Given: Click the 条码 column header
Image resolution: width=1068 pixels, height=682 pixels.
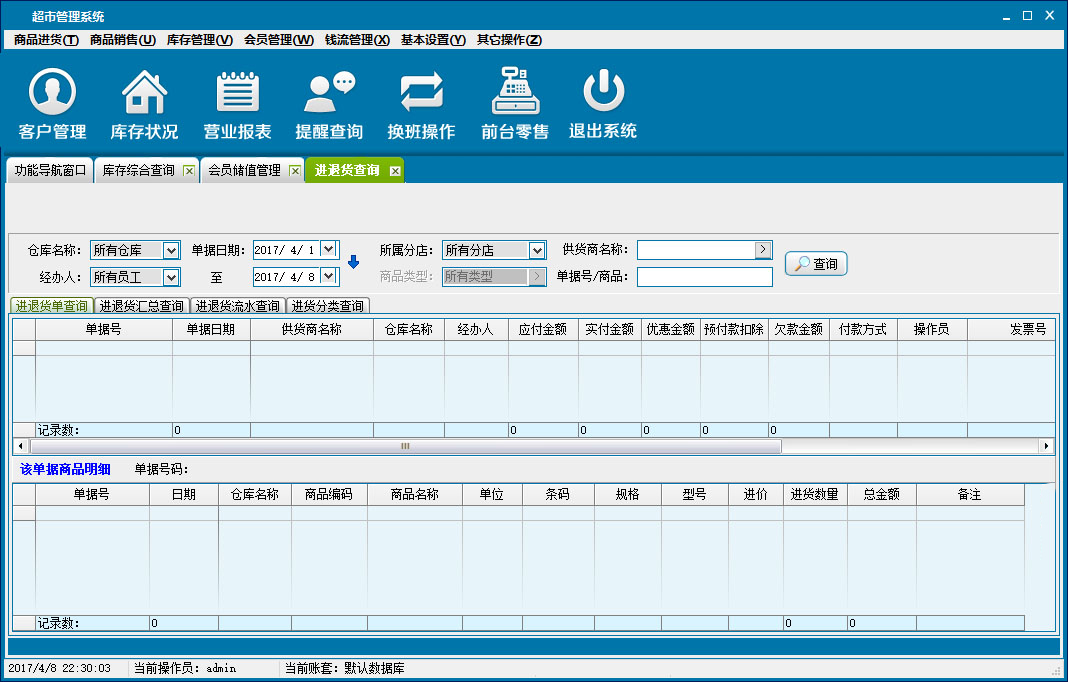Looking at the screenshot, I should [x=558, y=495].
